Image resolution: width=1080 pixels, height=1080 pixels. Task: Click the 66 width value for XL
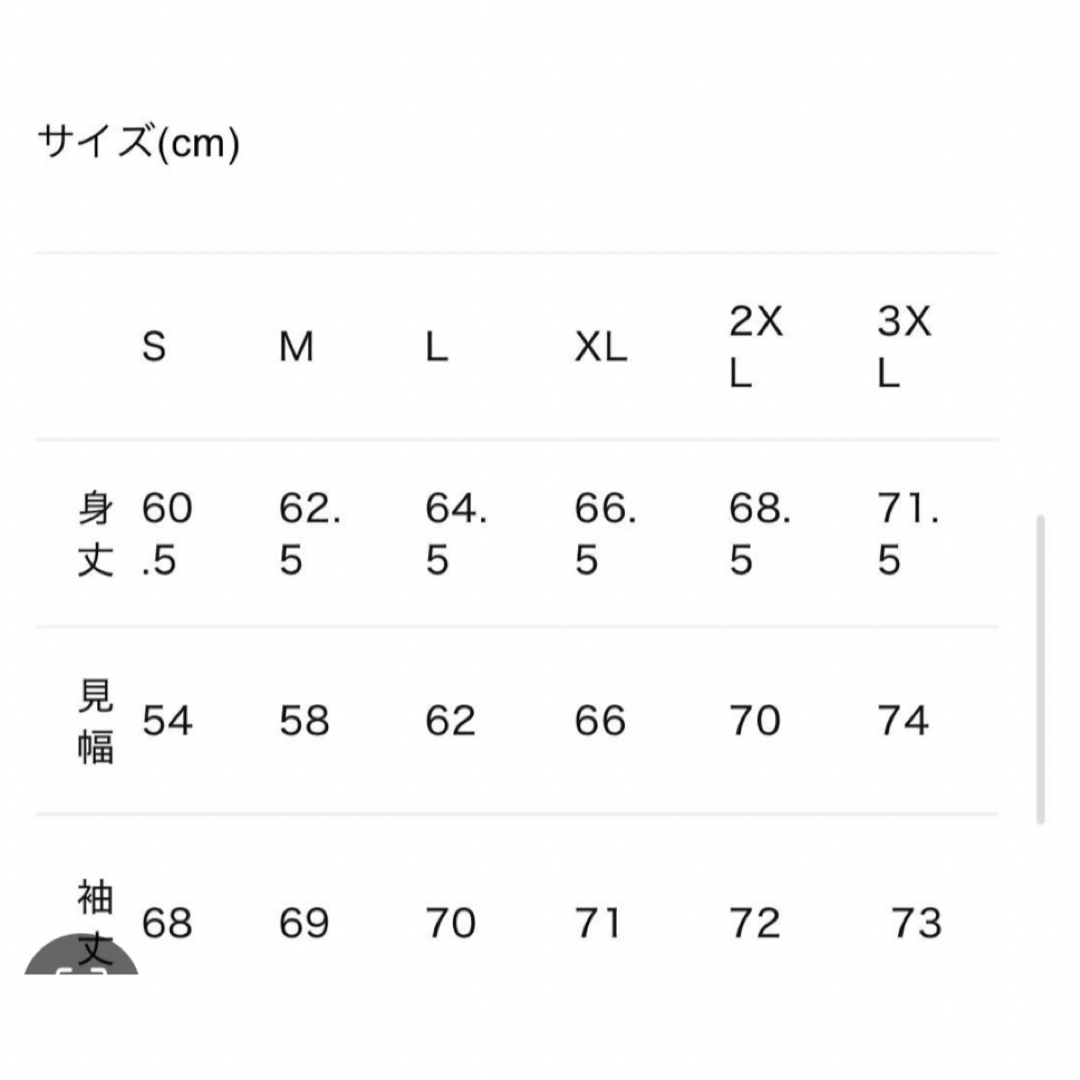(600, 721)
